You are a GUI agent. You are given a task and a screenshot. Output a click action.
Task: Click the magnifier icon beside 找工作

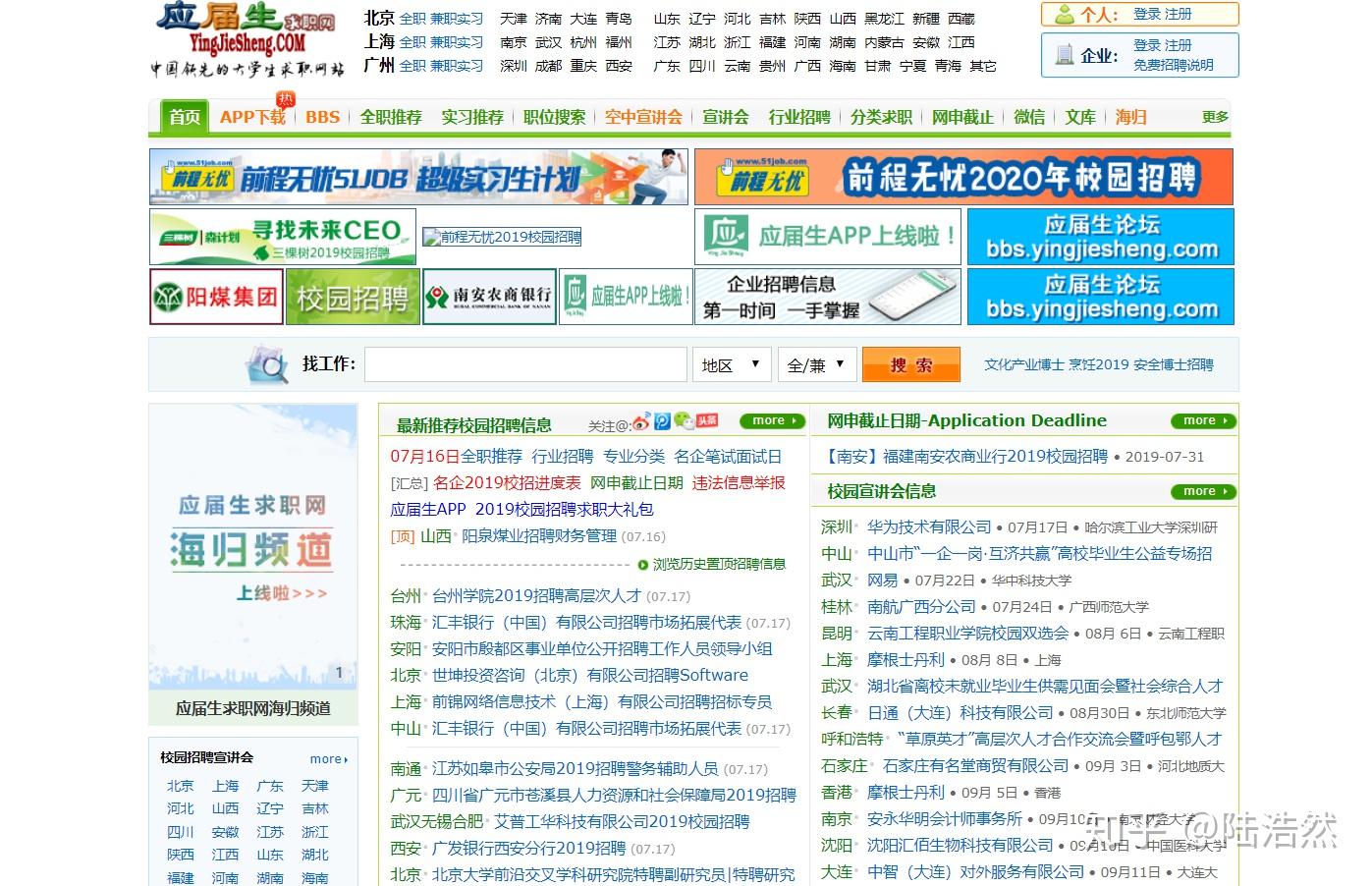point(266,364)
